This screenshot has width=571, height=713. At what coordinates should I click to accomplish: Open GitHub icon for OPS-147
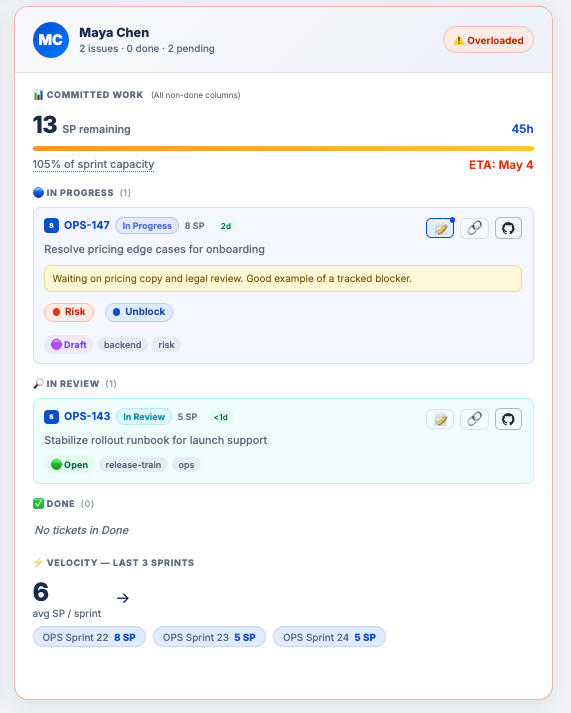pos(508,228)
